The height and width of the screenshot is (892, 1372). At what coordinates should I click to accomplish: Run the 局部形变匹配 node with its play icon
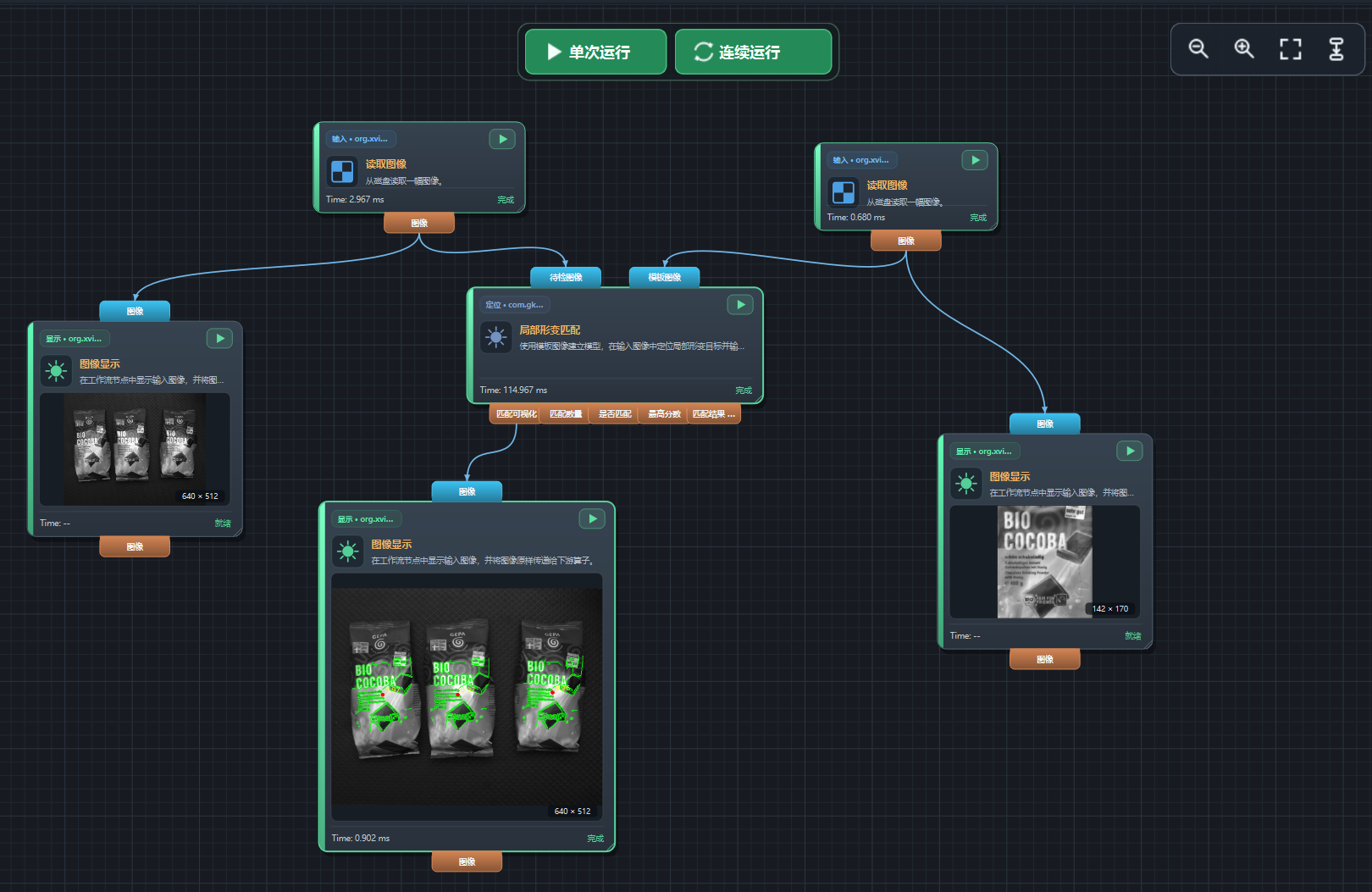click(740, 304)
